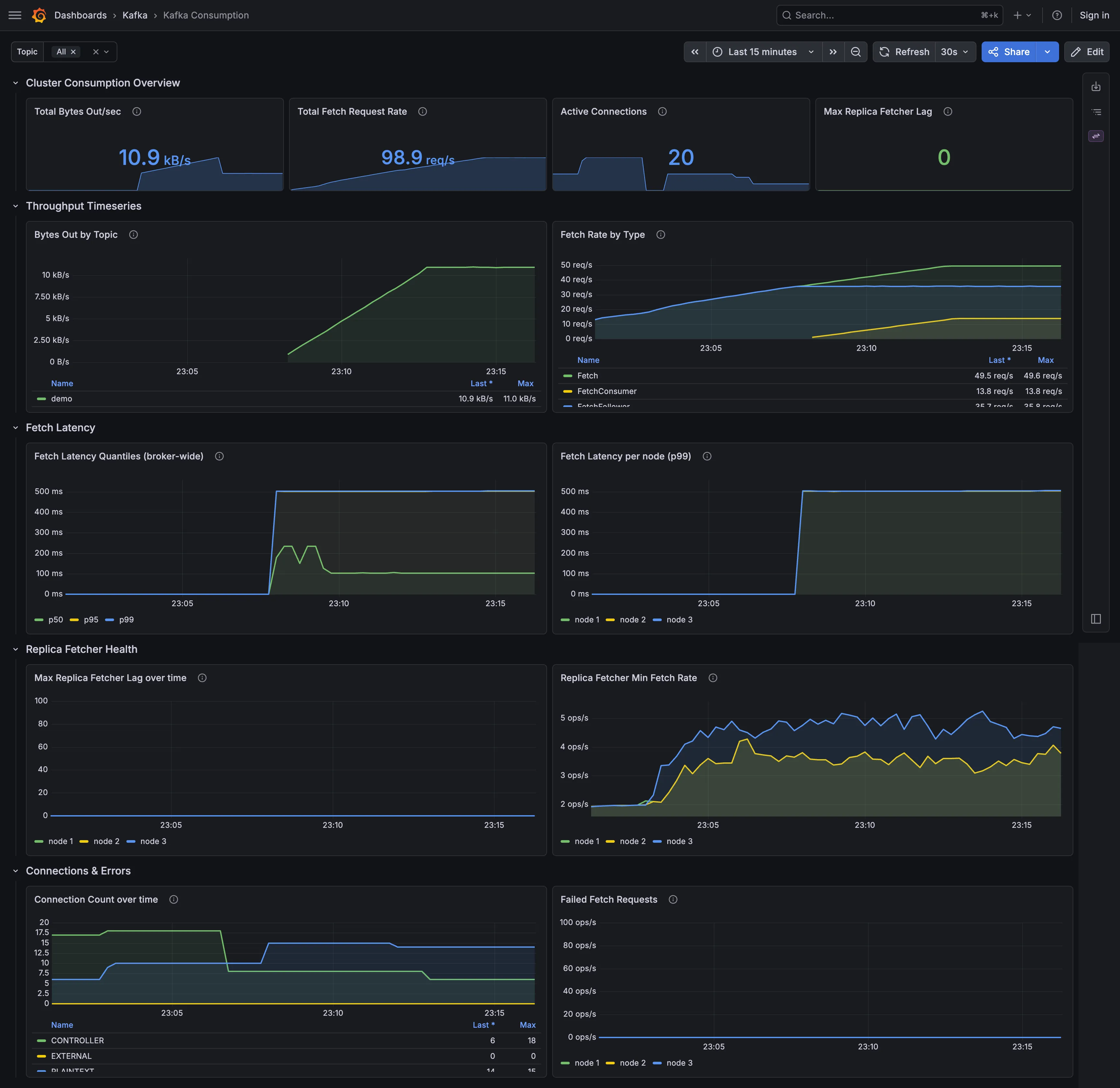Screen dimensions: 1120x1088
Task: Open the 30s refresh interval dropdown
Action: (955, 52)
